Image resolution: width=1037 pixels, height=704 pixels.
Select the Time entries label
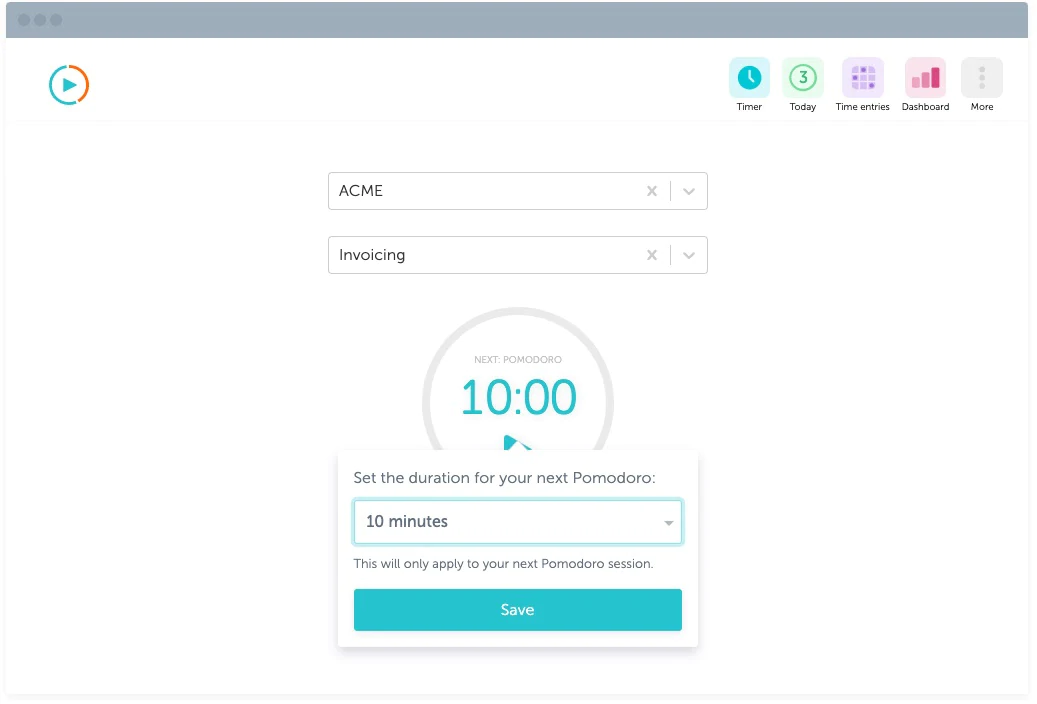pos(862,107)
